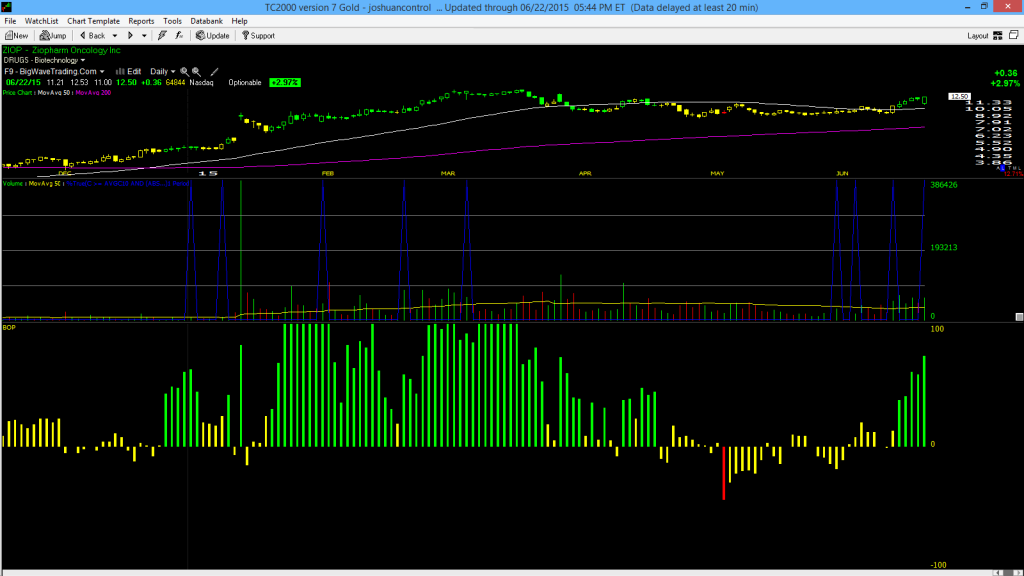1024x576 pixels.
Task: Open the Reports menu
Action: point(141,21)
